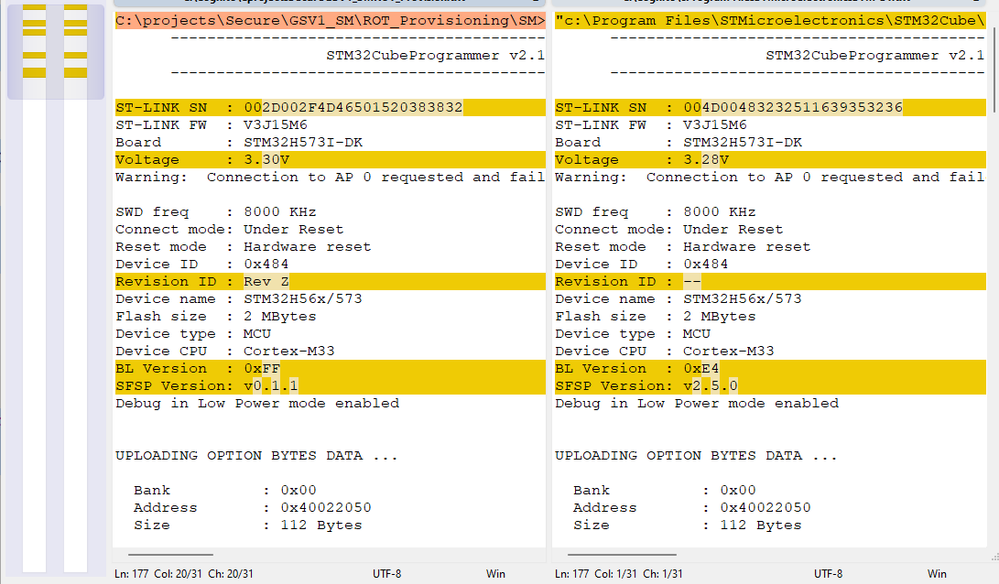999x584 pixels.
Task: Click the right pane path line c:\Program Files\STMicroelectronics
Action: [770, 21]
